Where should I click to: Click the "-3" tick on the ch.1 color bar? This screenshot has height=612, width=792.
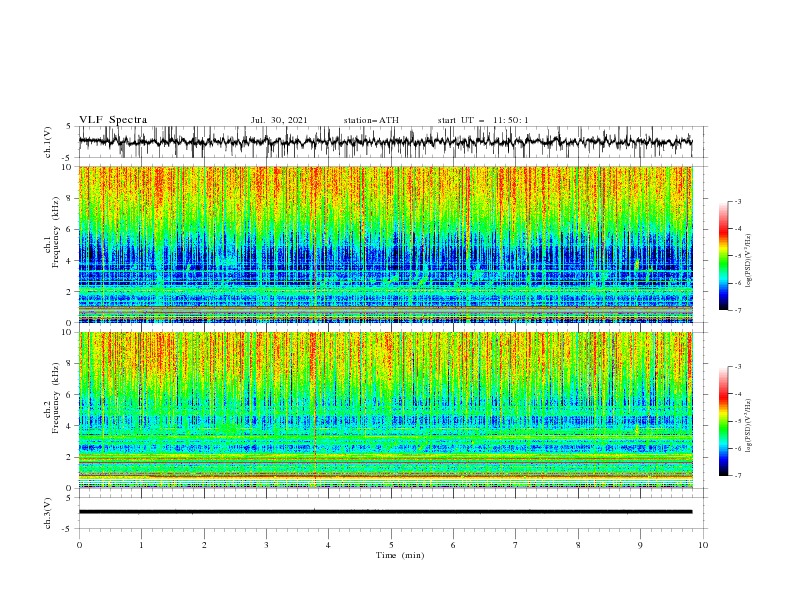(737, 201)
